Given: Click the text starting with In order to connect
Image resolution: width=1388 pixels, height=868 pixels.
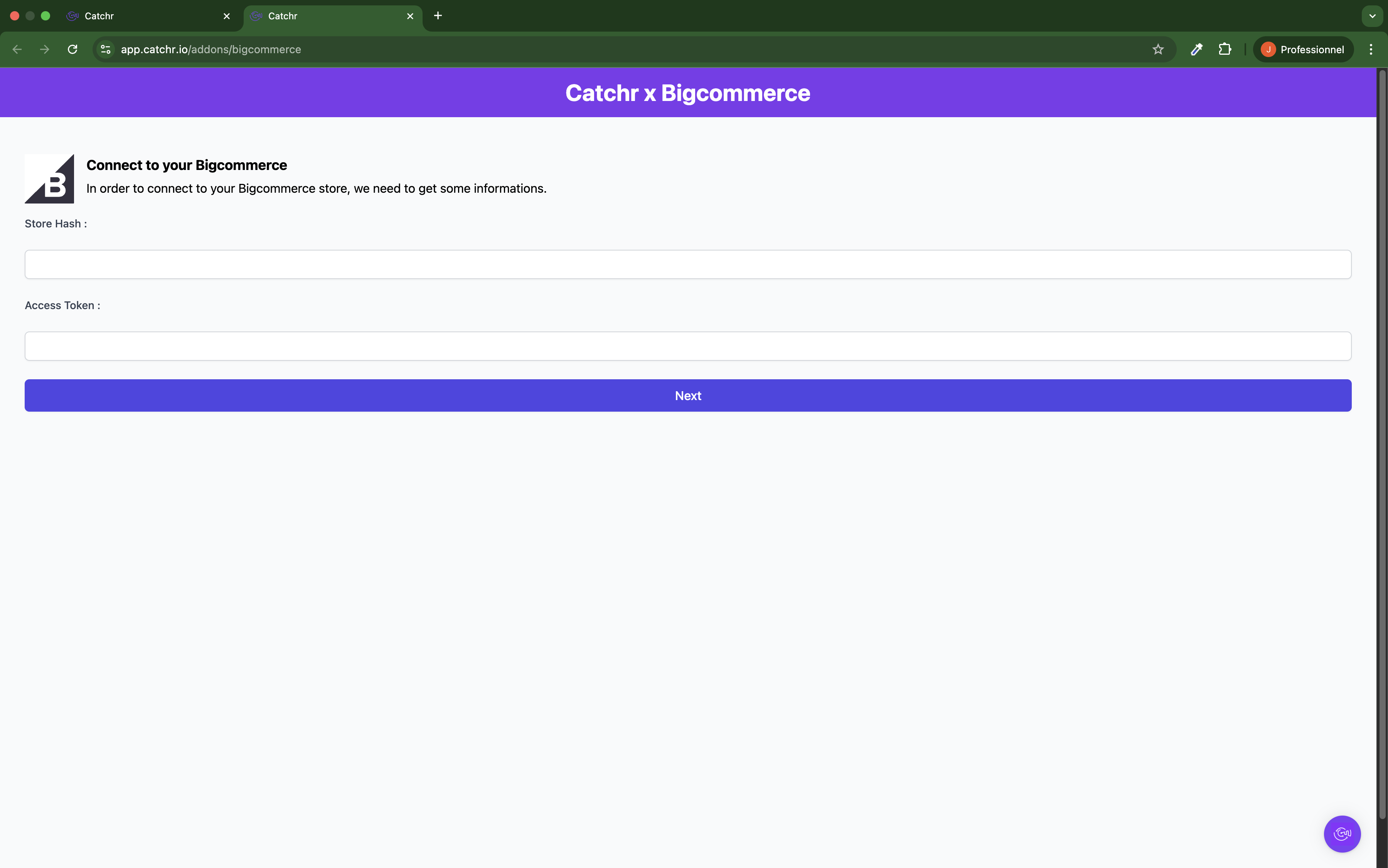Looking at the screenshot, I should tap(317, 189).
